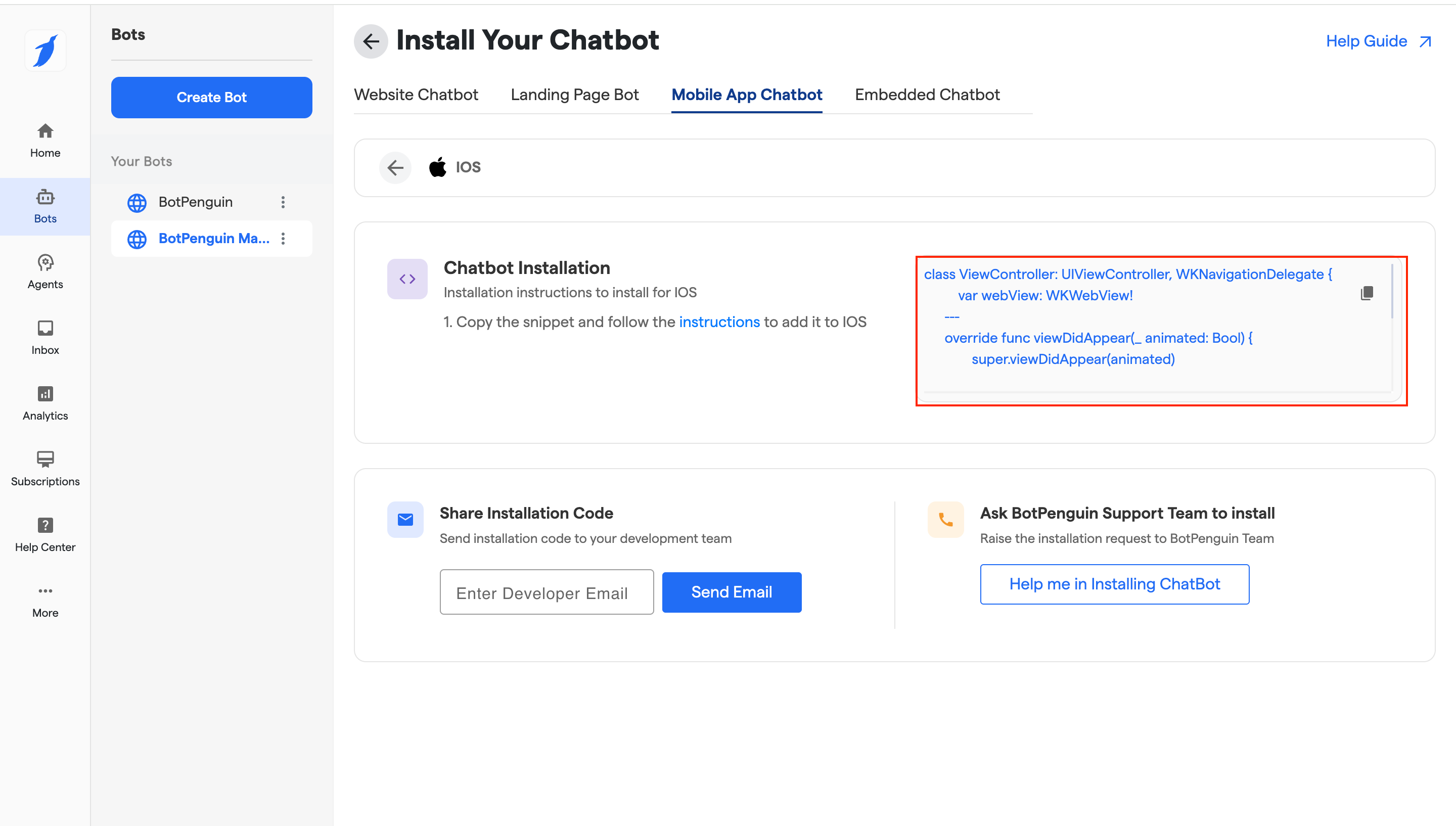Open the Inbox icon in sidebar
The width and height of the screenshot is (1456, 826).
click(45, 329)
